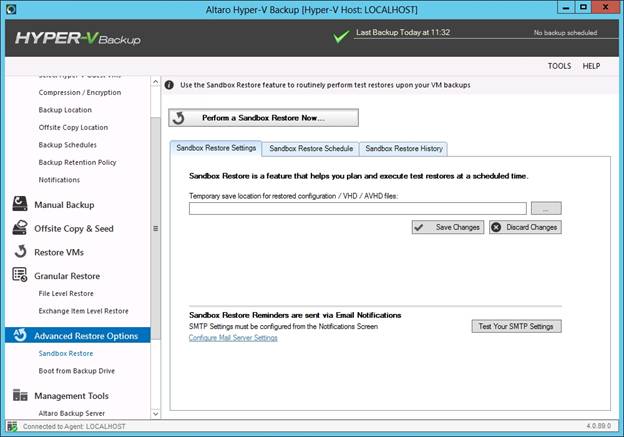Click the HYPER-V Backup logo
624x437 pixels.
(x=78, y=38)
